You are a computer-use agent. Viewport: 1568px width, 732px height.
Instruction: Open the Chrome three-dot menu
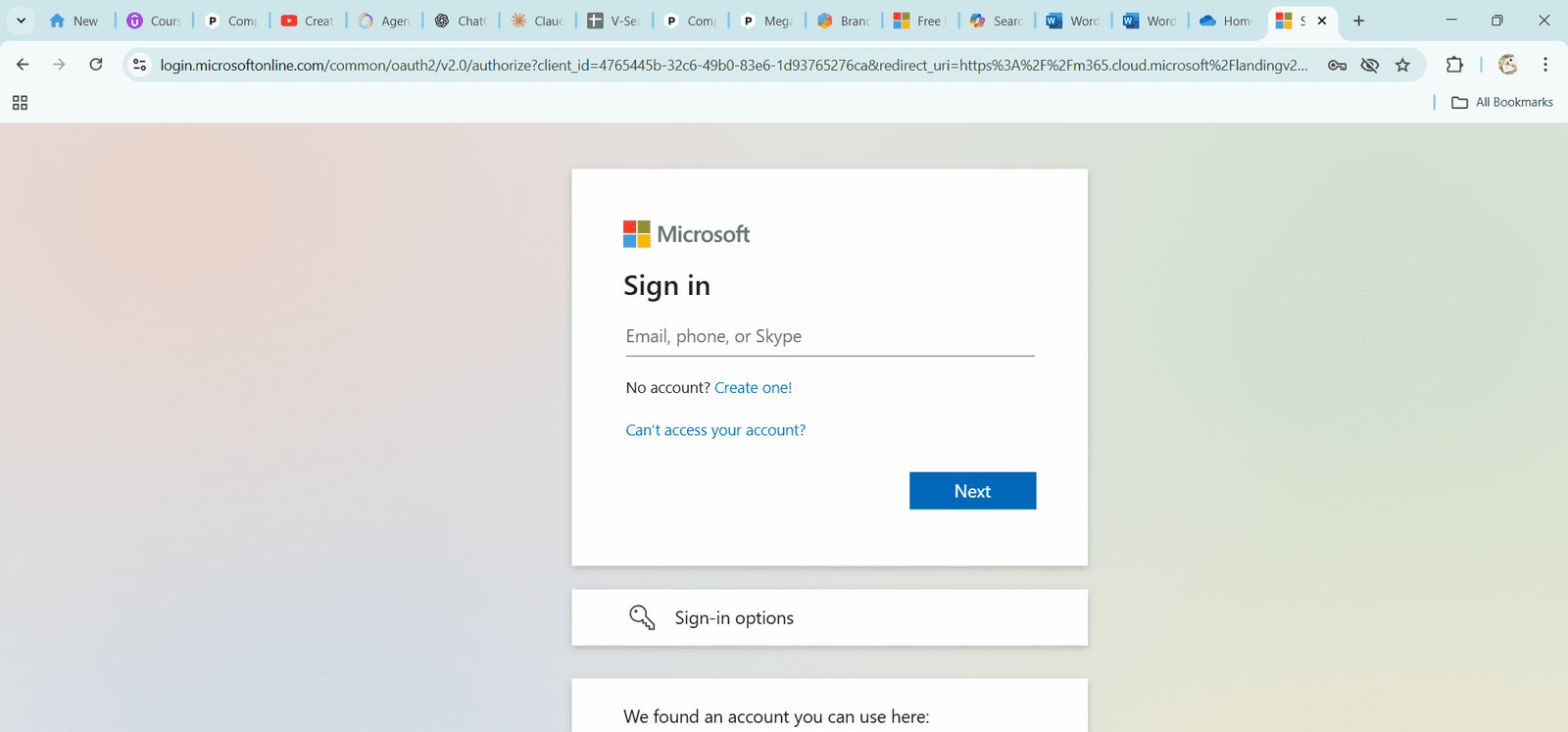pos(1545,65)
